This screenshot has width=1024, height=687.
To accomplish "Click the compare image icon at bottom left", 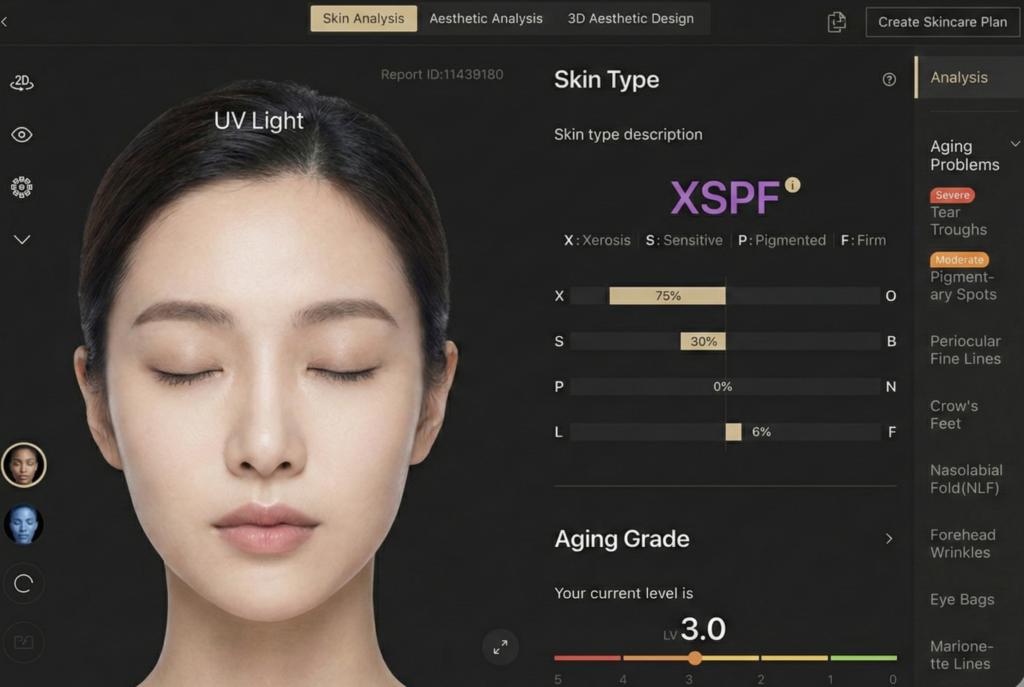I will pos(24,642).
